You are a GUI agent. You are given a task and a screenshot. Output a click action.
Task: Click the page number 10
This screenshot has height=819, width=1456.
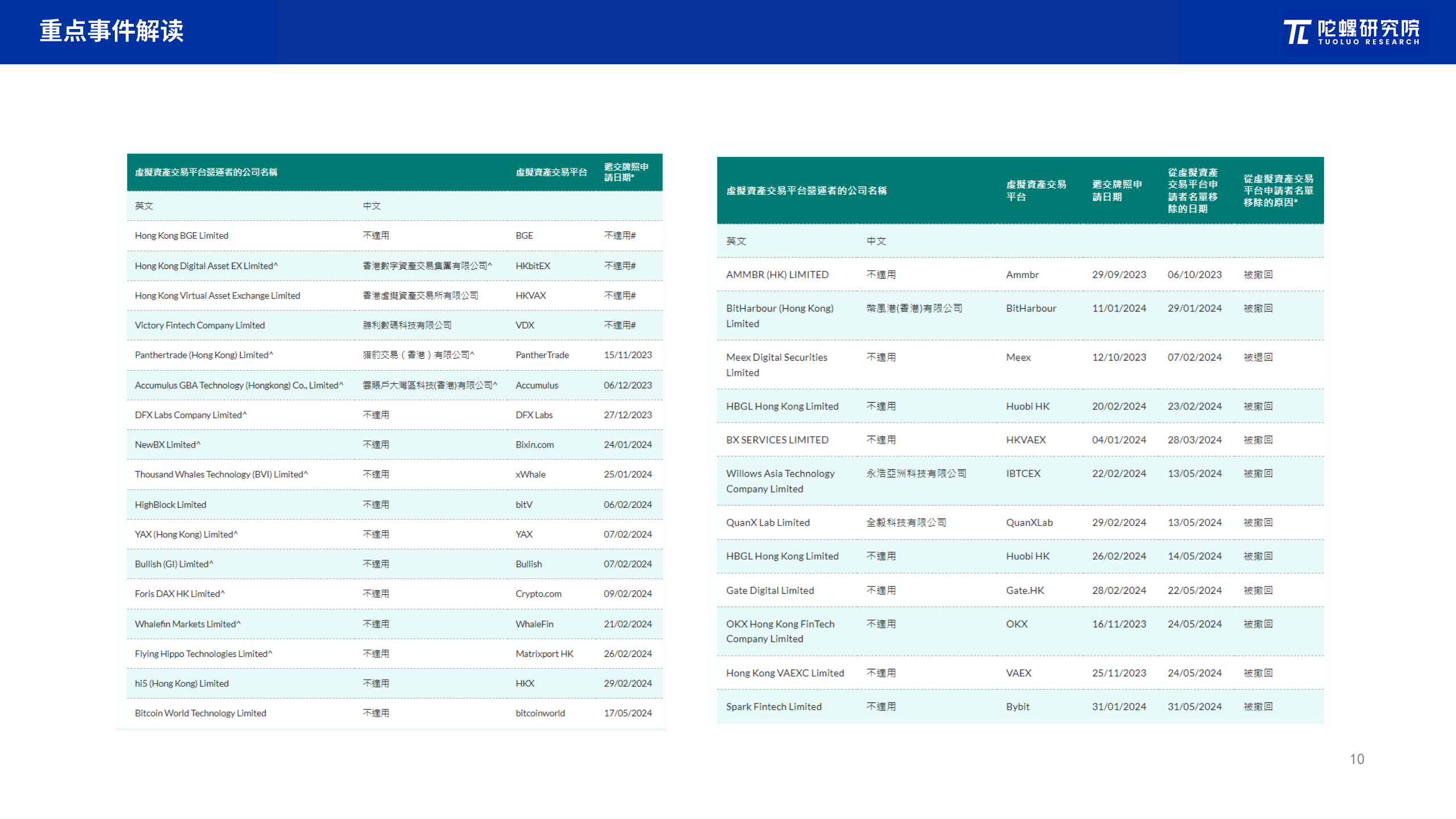click(x=1356, y=759)
